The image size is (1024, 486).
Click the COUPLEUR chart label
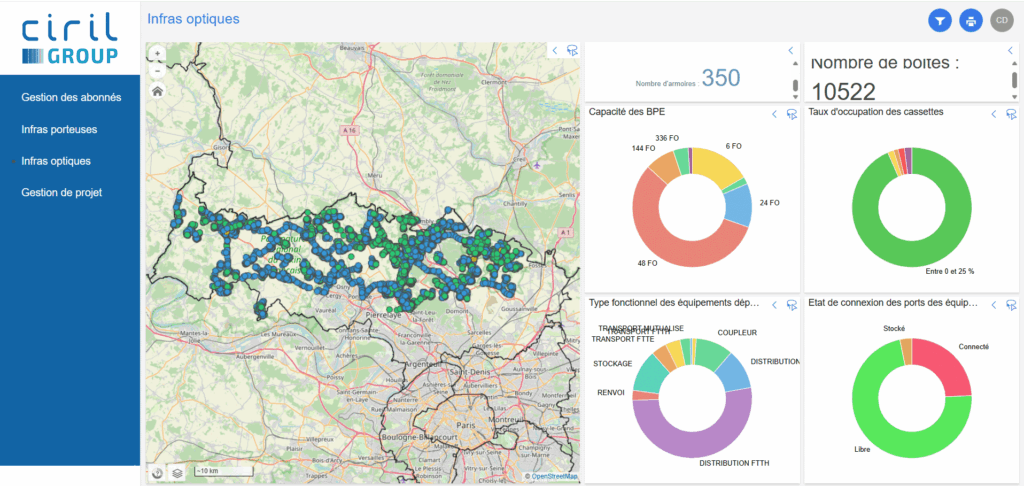click(x=737, y=333)
